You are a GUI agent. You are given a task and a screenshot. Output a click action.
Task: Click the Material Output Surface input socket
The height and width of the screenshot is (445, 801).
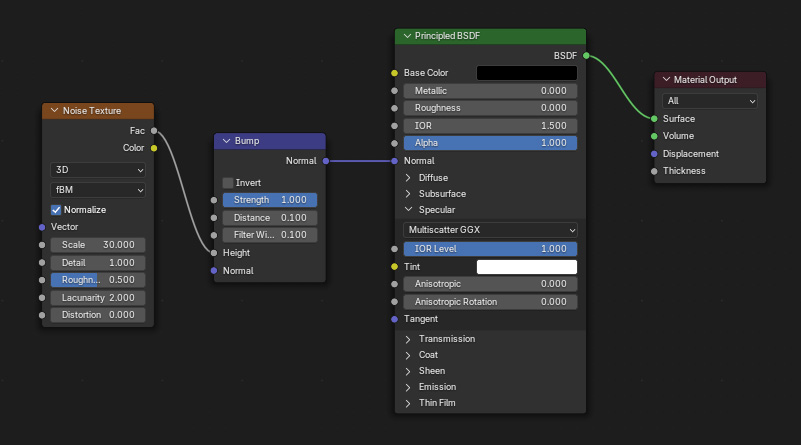[x=654, y=119]
